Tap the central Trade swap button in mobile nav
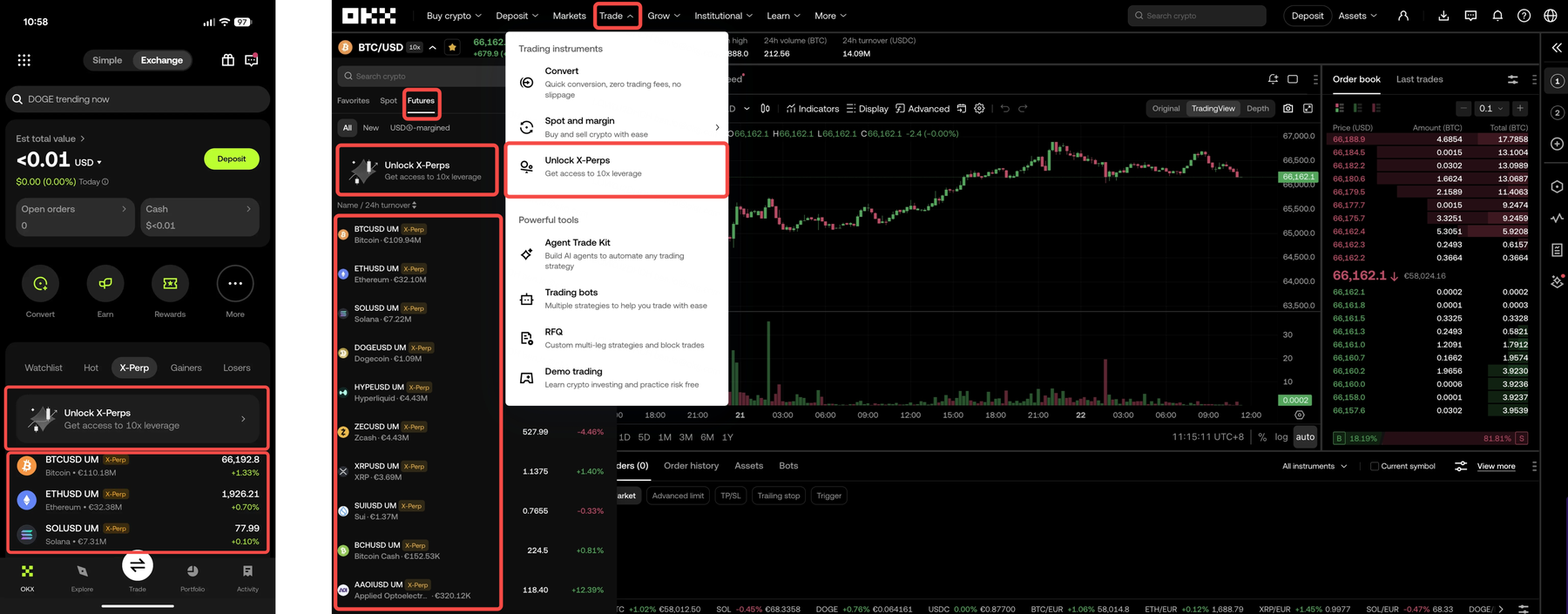Screen dimensions: 1568x614 point(138,566)
